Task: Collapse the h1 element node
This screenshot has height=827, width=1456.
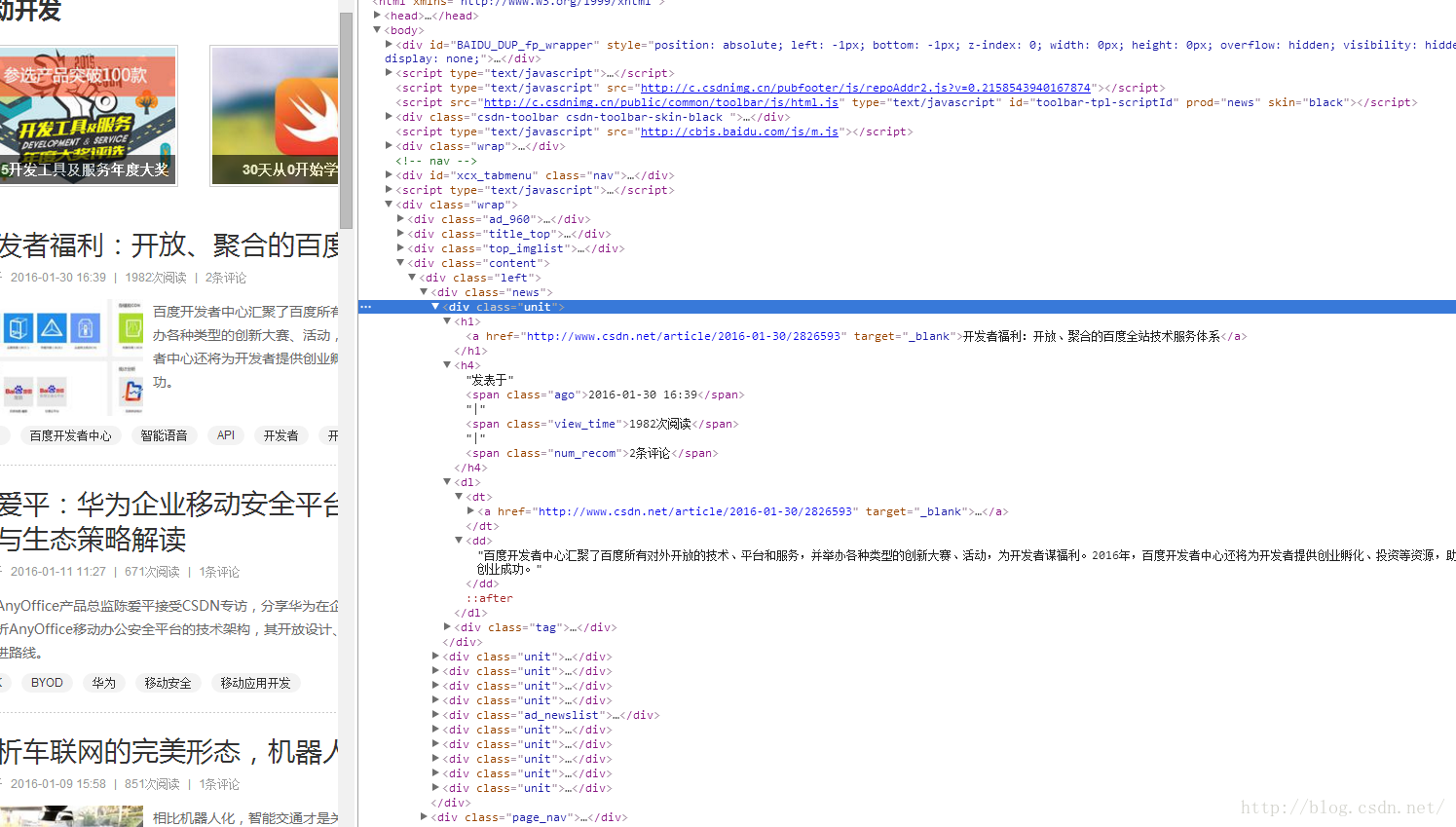Action: (x=448, y=321)
